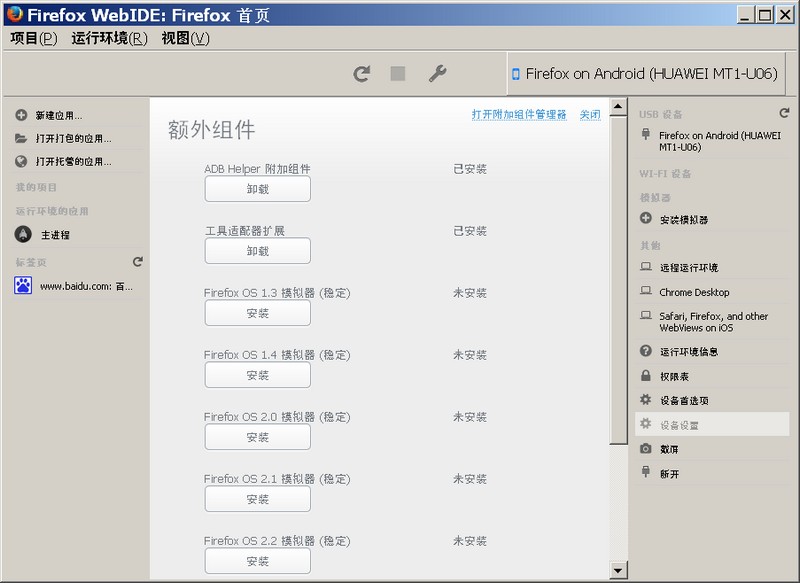The height and width of the screenshot is (583, 800).
Task: Click the USB plug icon for HUAWEI device
Action: tap(646, 134)
